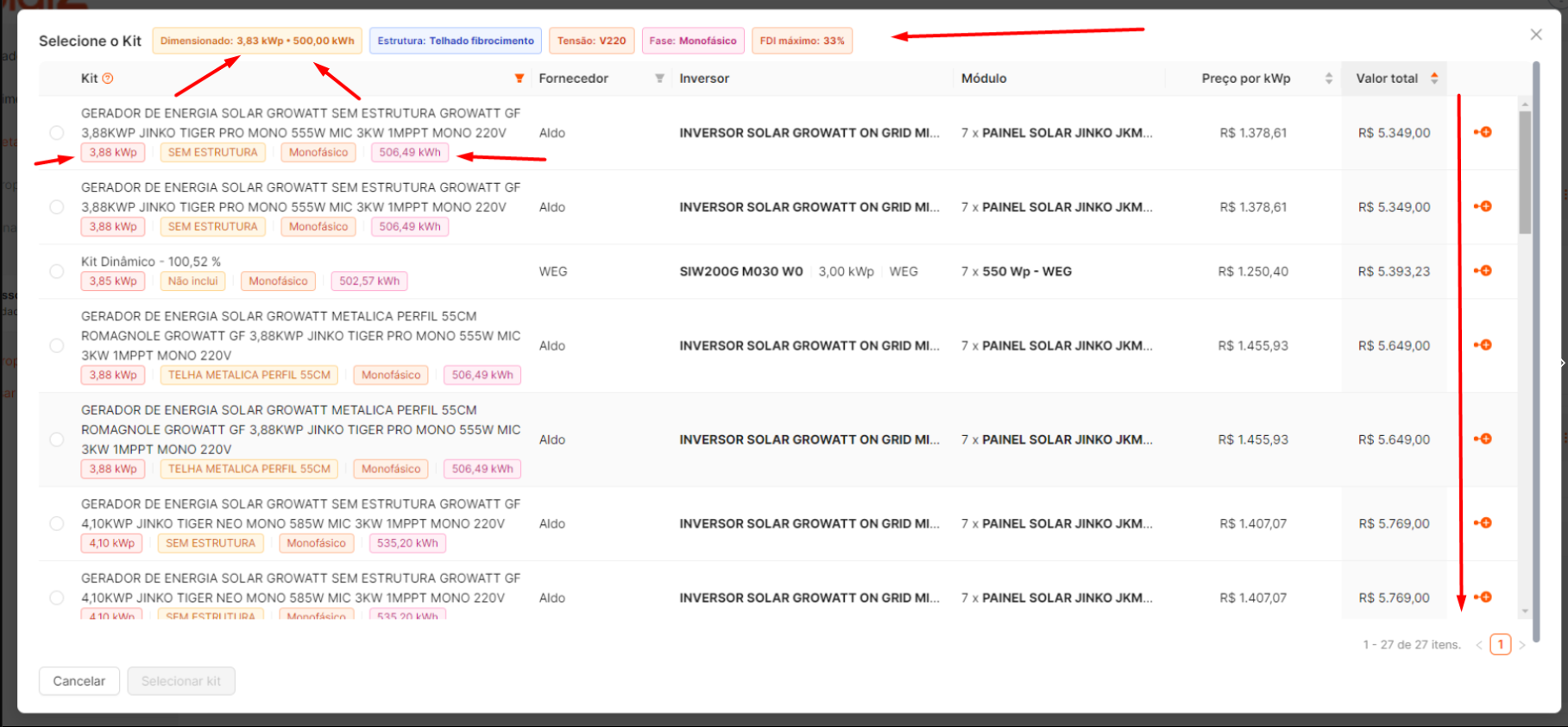Click the Kit Dinâmico - 100,52 % title
Viewport: 1568px width, 727px height.
(x=151, y=262)
